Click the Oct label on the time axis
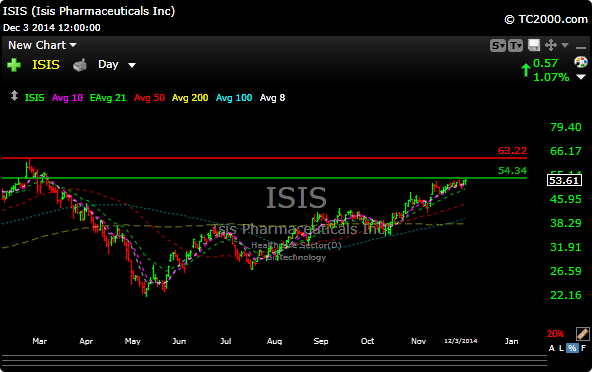Screen dimensions: 592x372 coord(367,341)
